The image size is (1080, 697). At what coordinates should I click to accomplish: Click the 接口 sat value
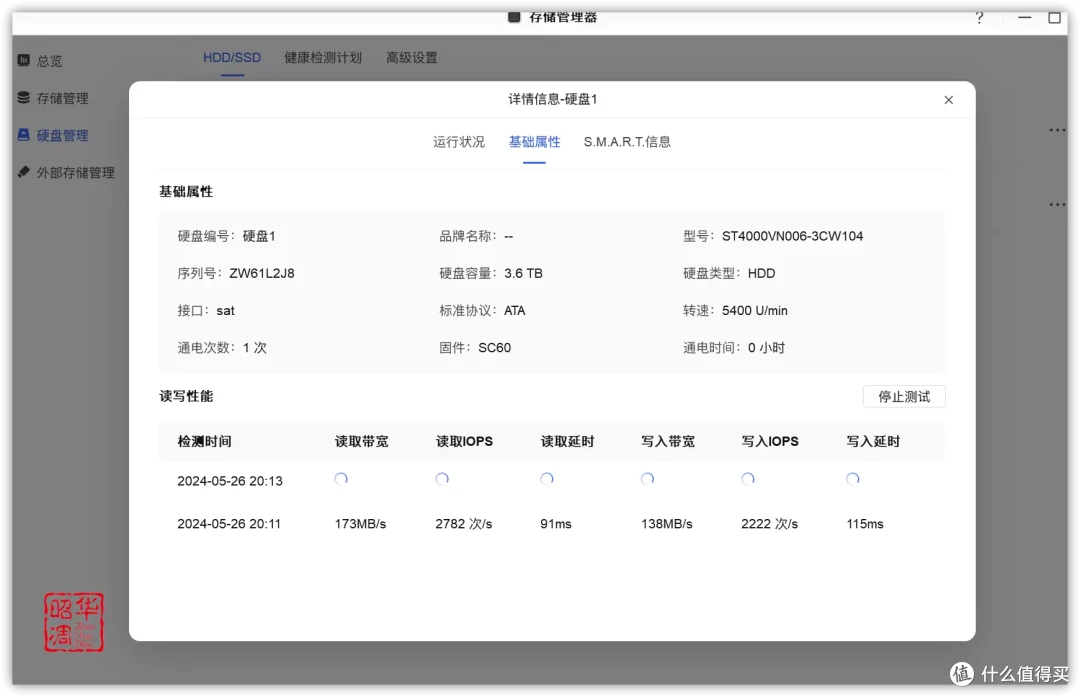coord(225,310)
